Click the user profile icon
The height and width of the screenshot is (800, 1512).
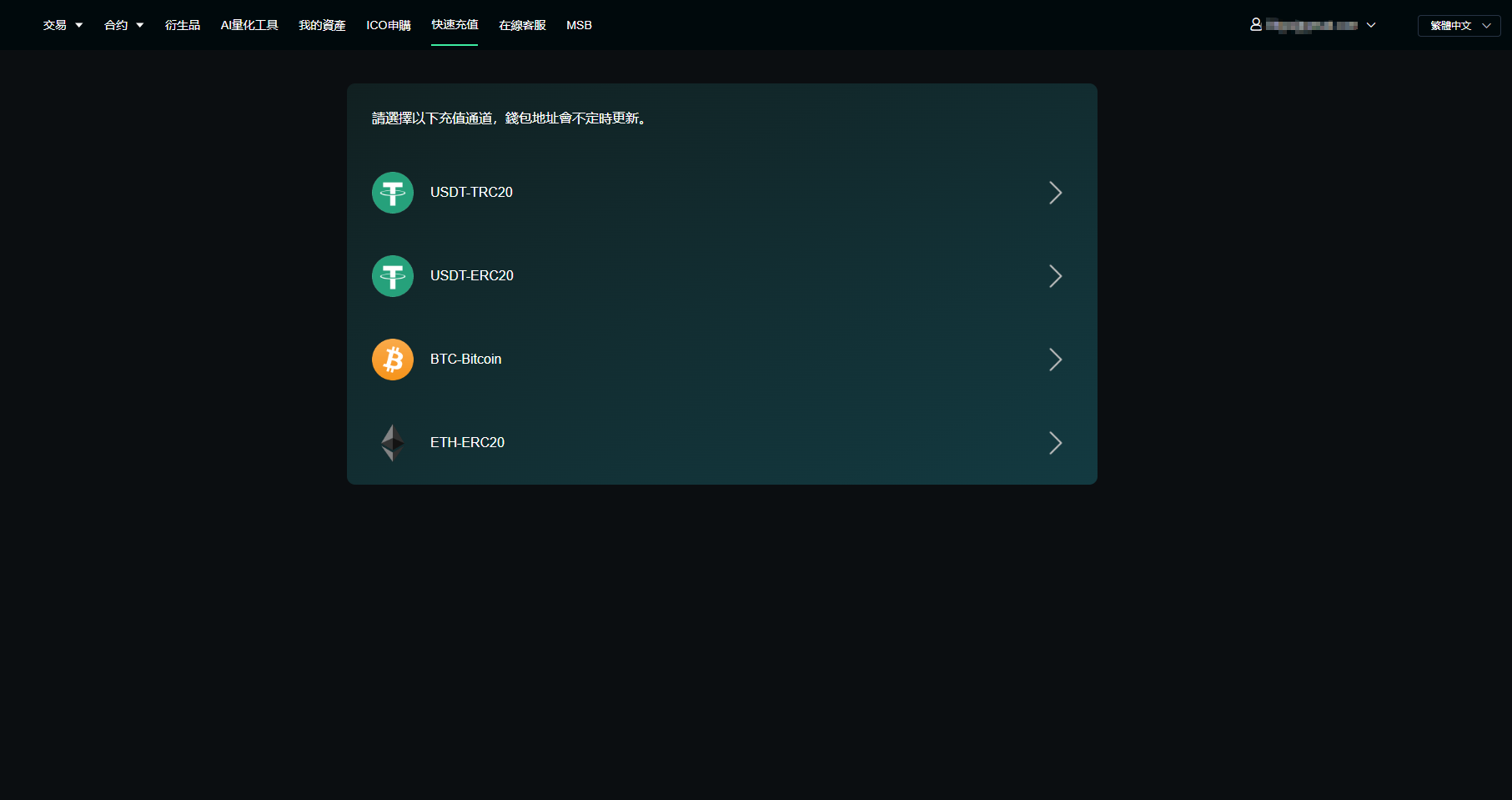(1255, 25)
